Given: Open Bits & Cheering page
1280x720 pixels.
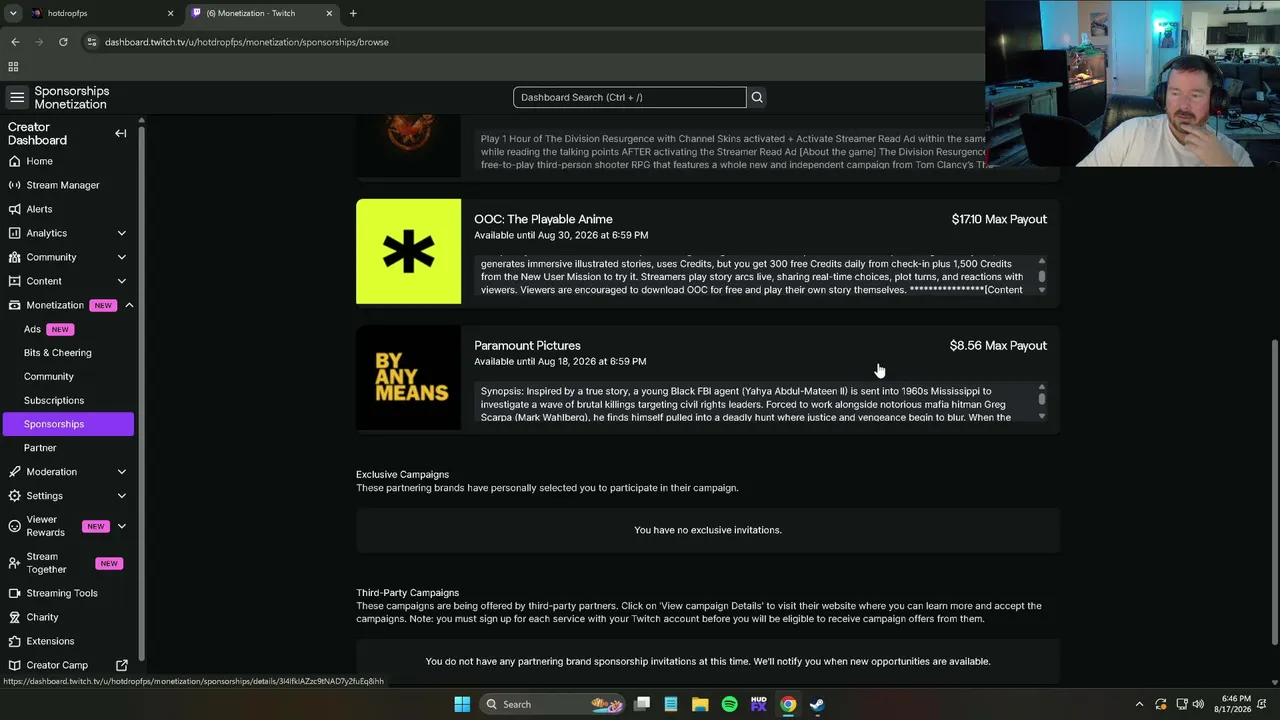Looking at the screenshot, I should pyautogui.click(x=58, y=353).
